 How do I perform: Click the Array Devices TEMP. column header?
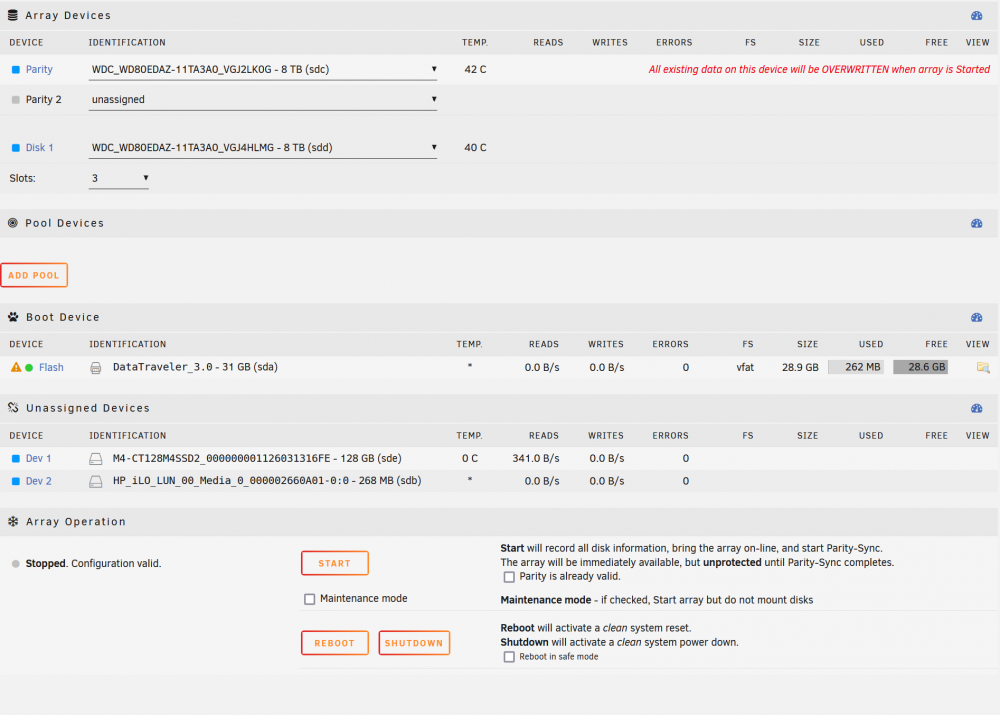(475, 43)
